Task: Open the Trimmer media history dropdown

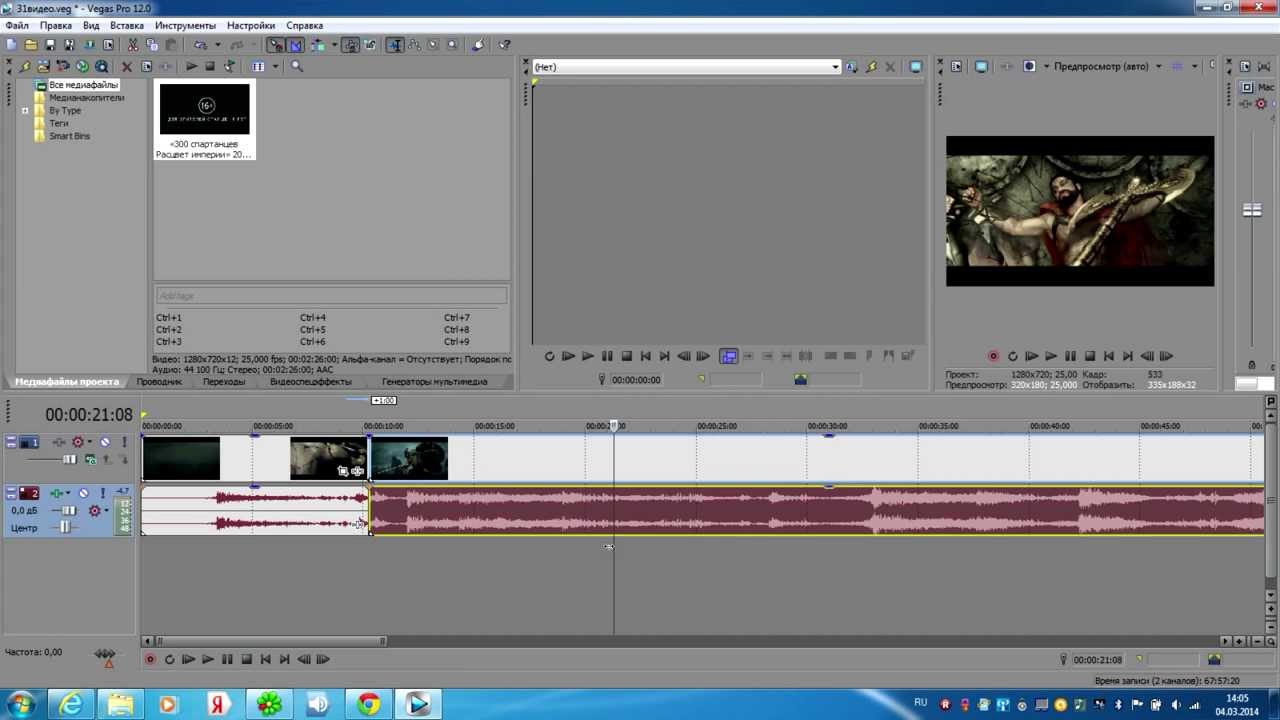Action: point(835,67)
